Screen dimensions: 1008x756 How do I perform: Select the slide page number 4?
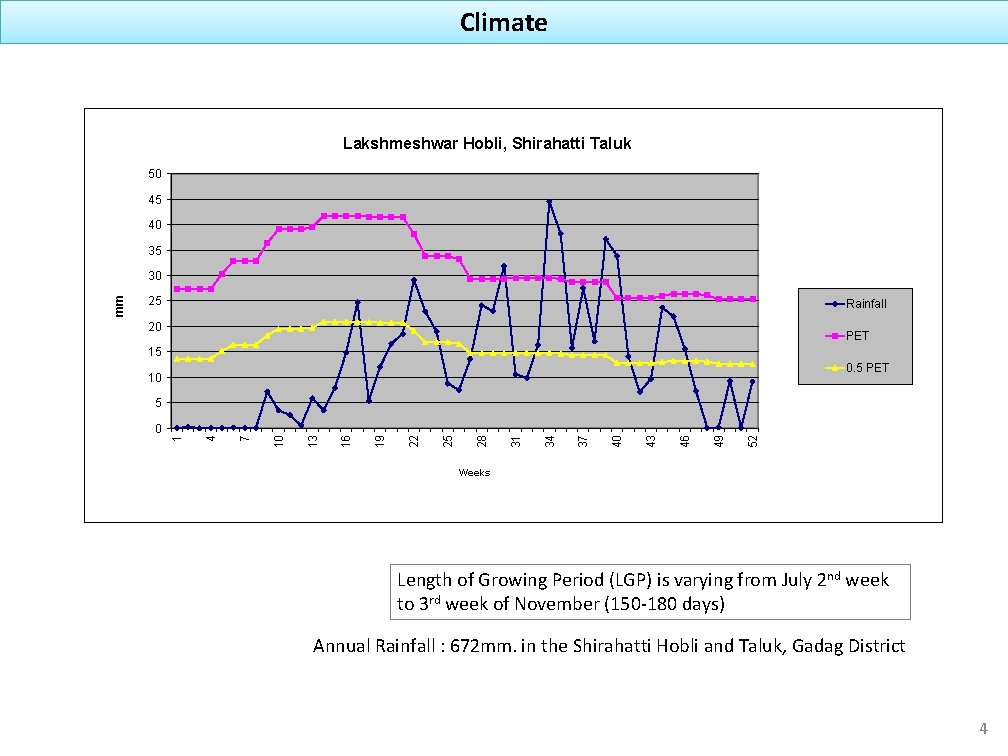point(983,728)
